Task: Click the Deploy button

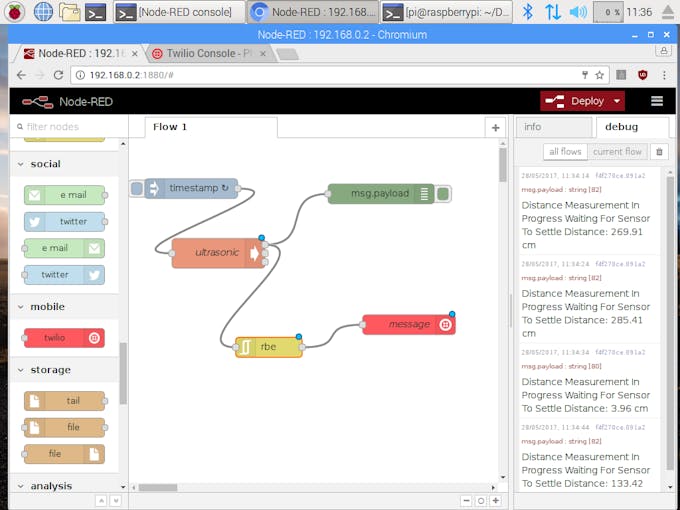Action: (x=577, y=101)
